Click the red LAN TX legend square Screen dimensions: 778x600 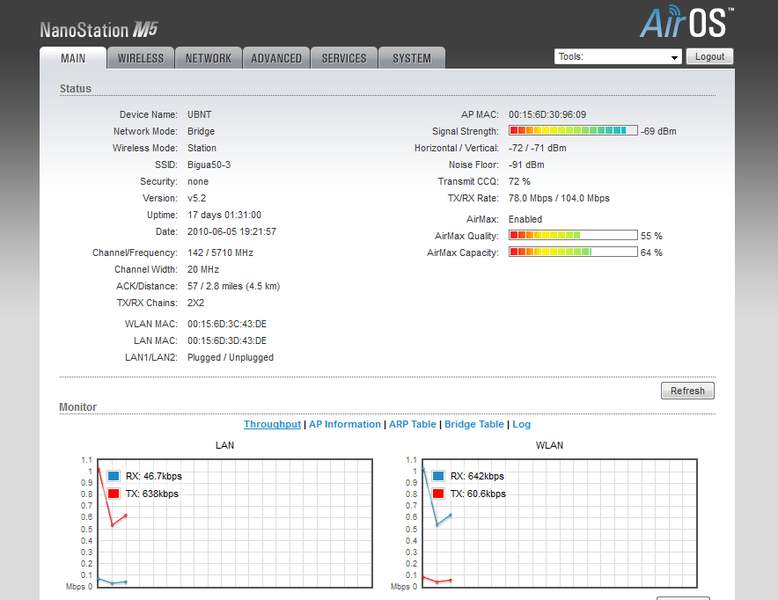114,493
